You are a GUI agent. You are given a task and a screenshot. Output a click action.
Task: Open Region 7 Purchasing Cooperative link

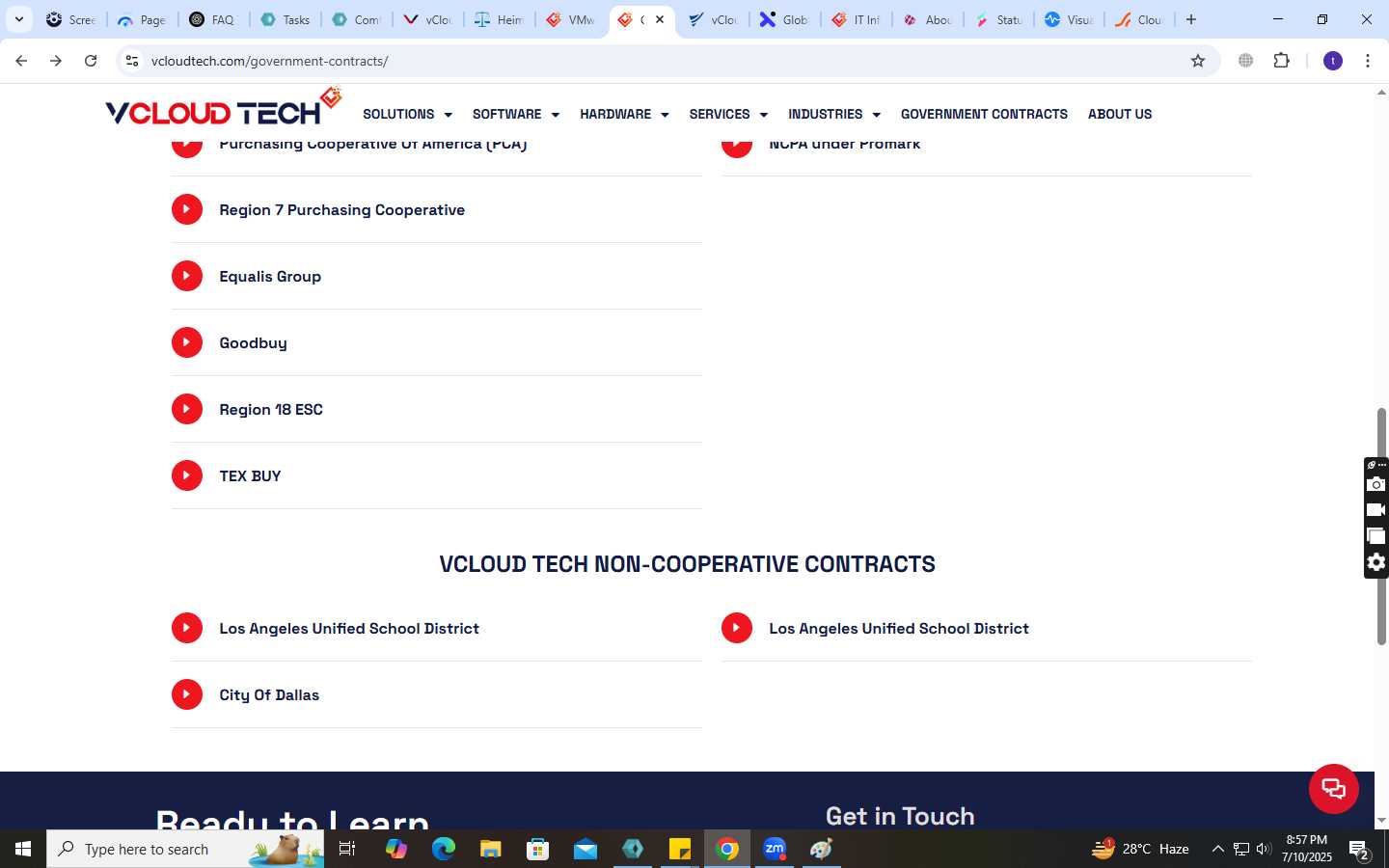point(341,209)
